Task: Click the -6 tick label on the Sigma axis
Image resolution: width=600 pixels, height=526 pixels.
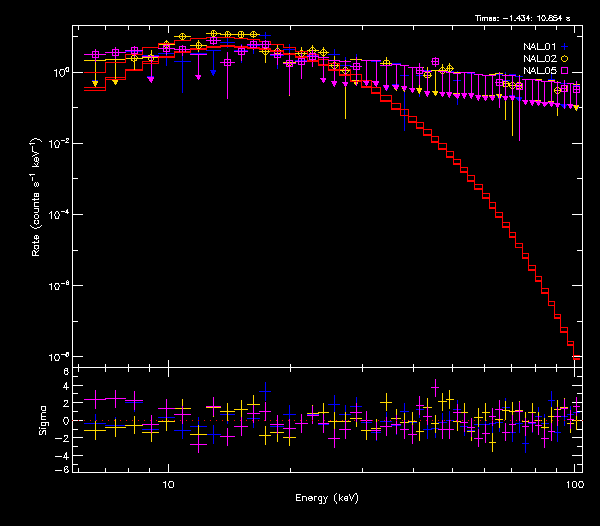Action: click(63, 469)
